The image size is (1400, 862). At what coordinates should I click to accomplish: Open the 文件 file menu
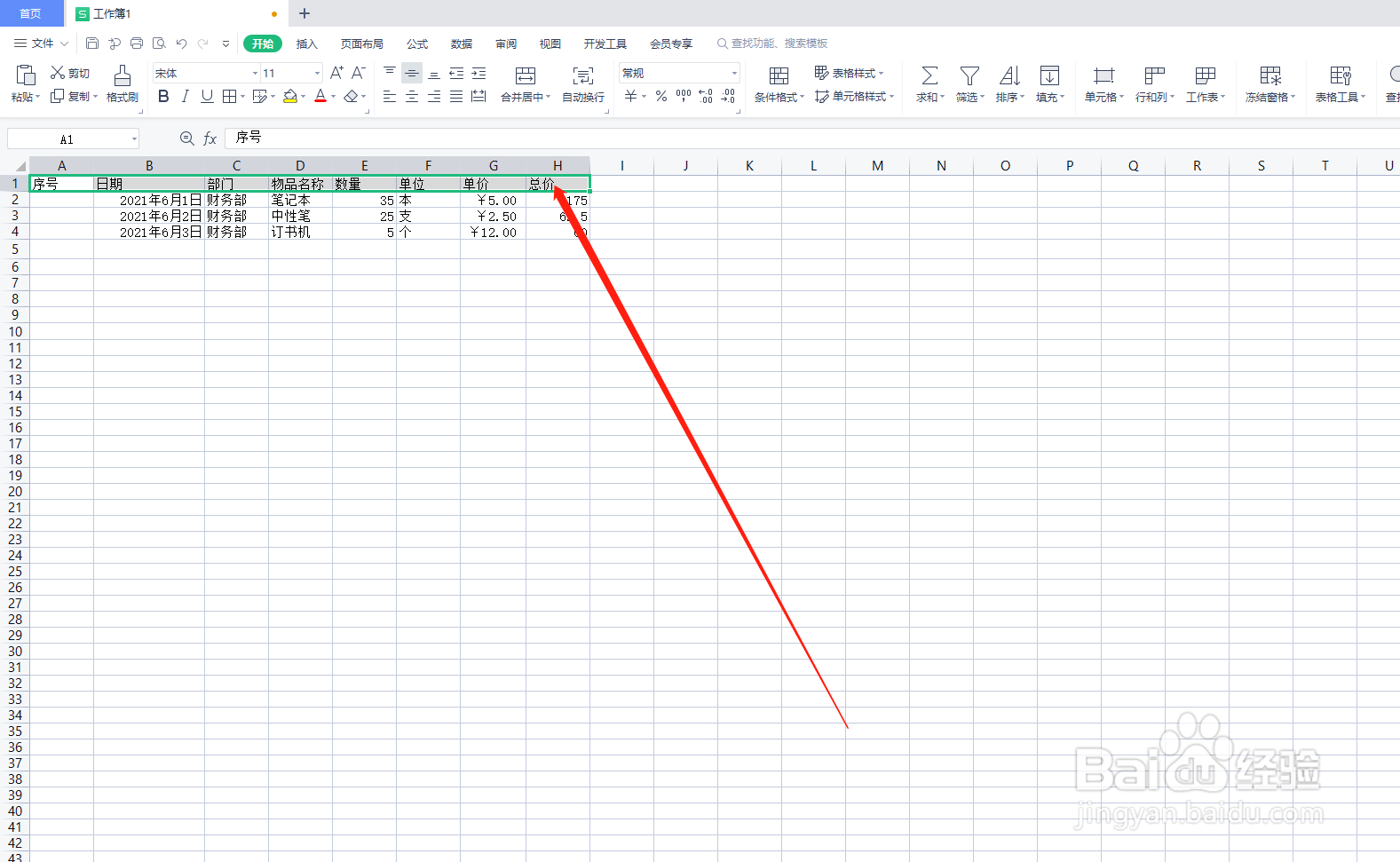click(x=41, y=43)
